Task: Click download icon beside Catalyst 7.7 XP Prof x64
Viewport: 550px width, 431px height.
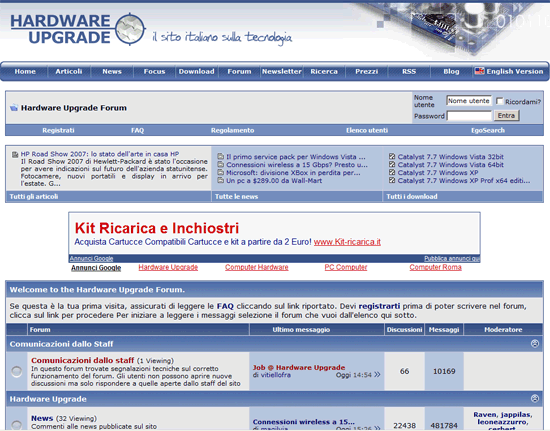Action: [x=392, y=181]
